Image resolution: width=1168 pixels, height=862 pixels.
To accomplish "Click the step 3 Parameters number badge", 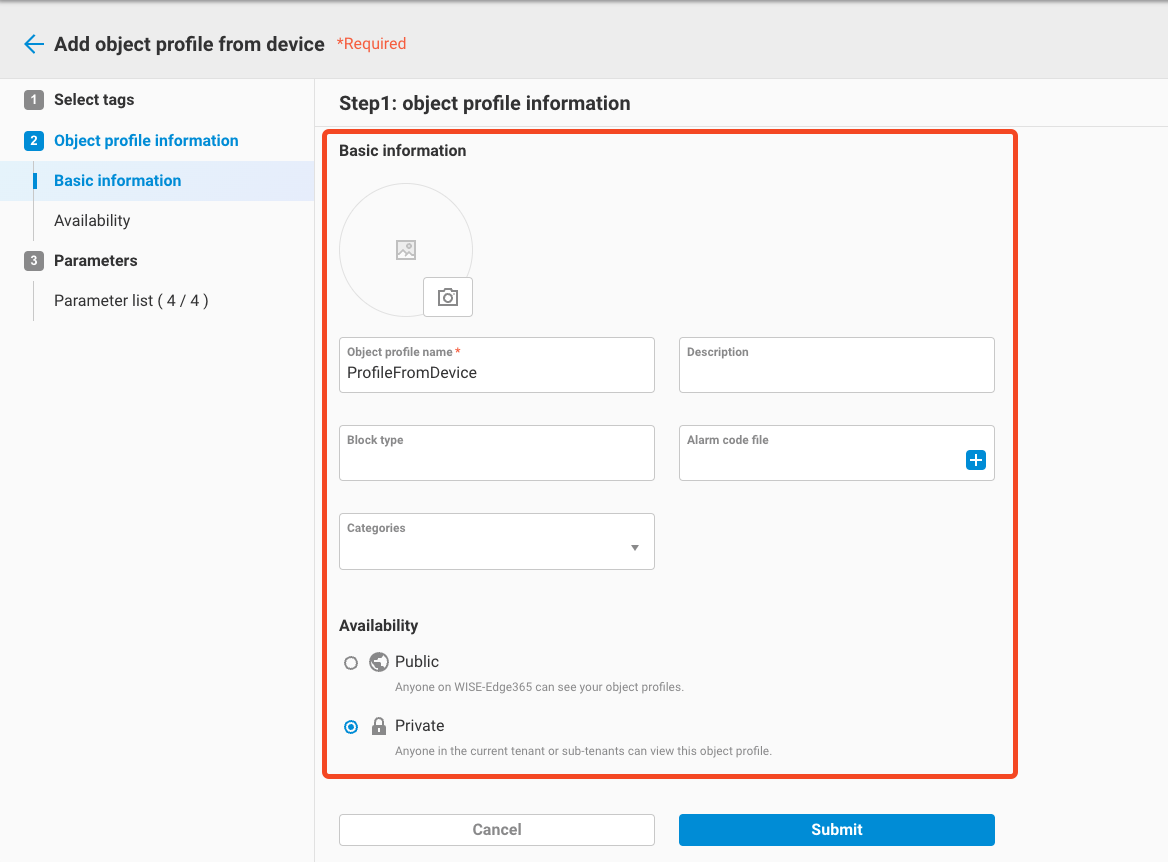I will [34, 261].
